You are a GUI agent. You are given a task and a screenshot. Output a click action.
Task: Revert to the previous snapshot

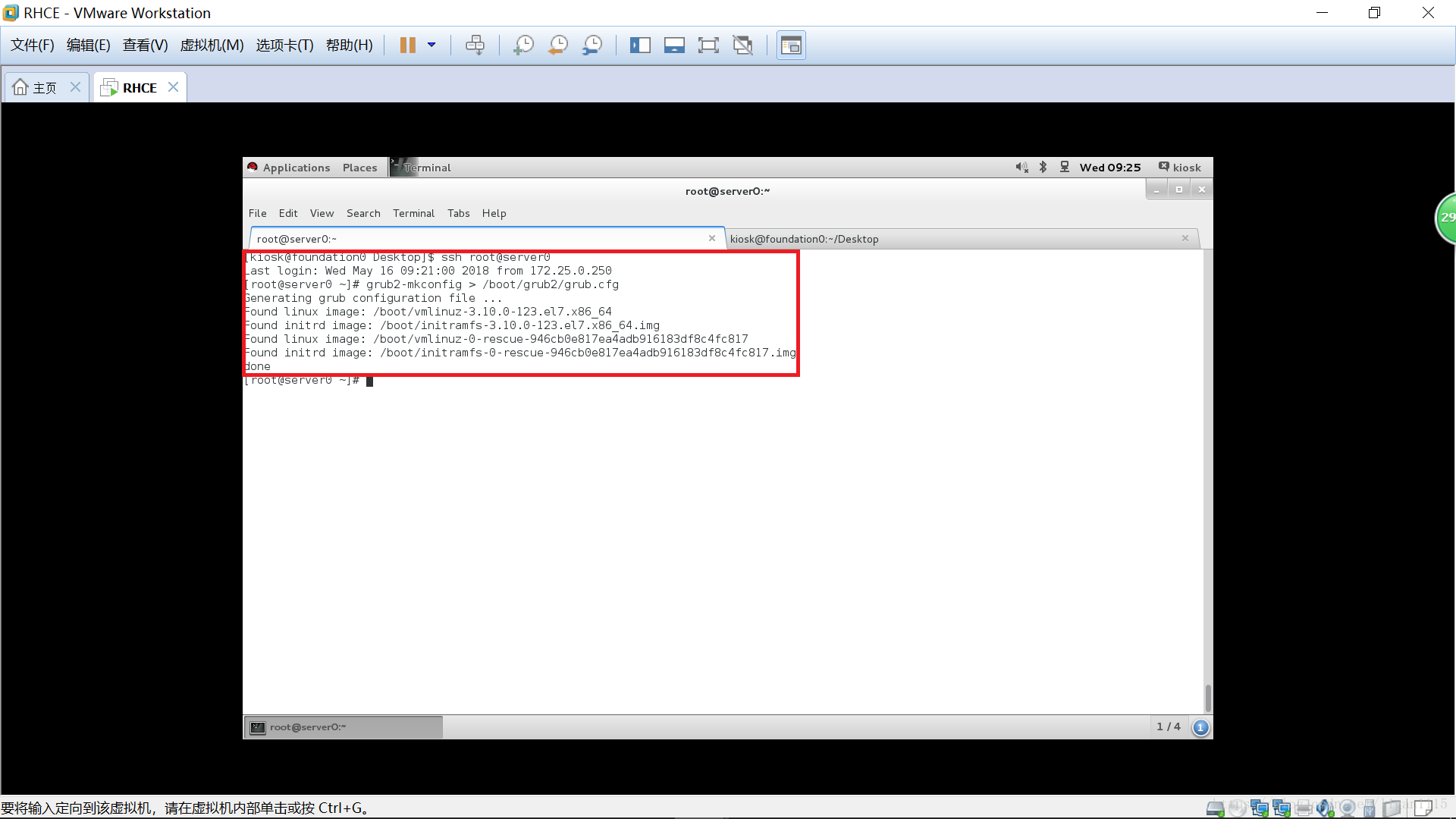558,45
